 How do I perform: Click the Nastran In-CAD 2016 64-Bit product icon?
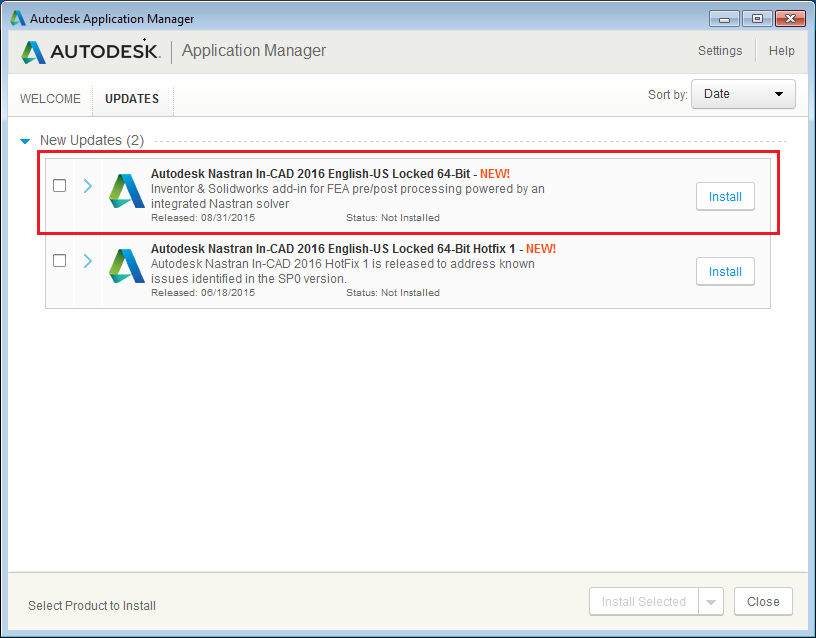126,192
